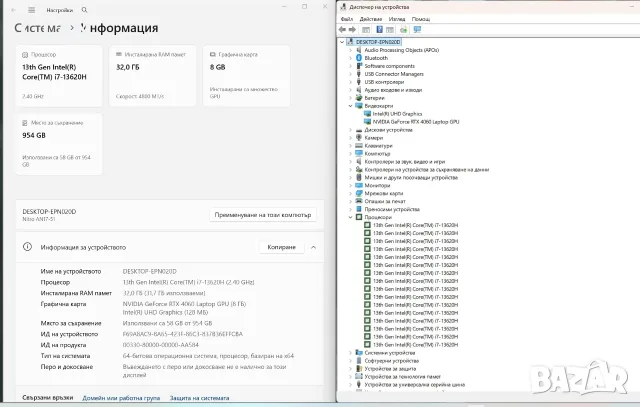Viewport: 640px width, 407px height.
Task: Click the Място за съхранение card icon
Action: (25, 122)
